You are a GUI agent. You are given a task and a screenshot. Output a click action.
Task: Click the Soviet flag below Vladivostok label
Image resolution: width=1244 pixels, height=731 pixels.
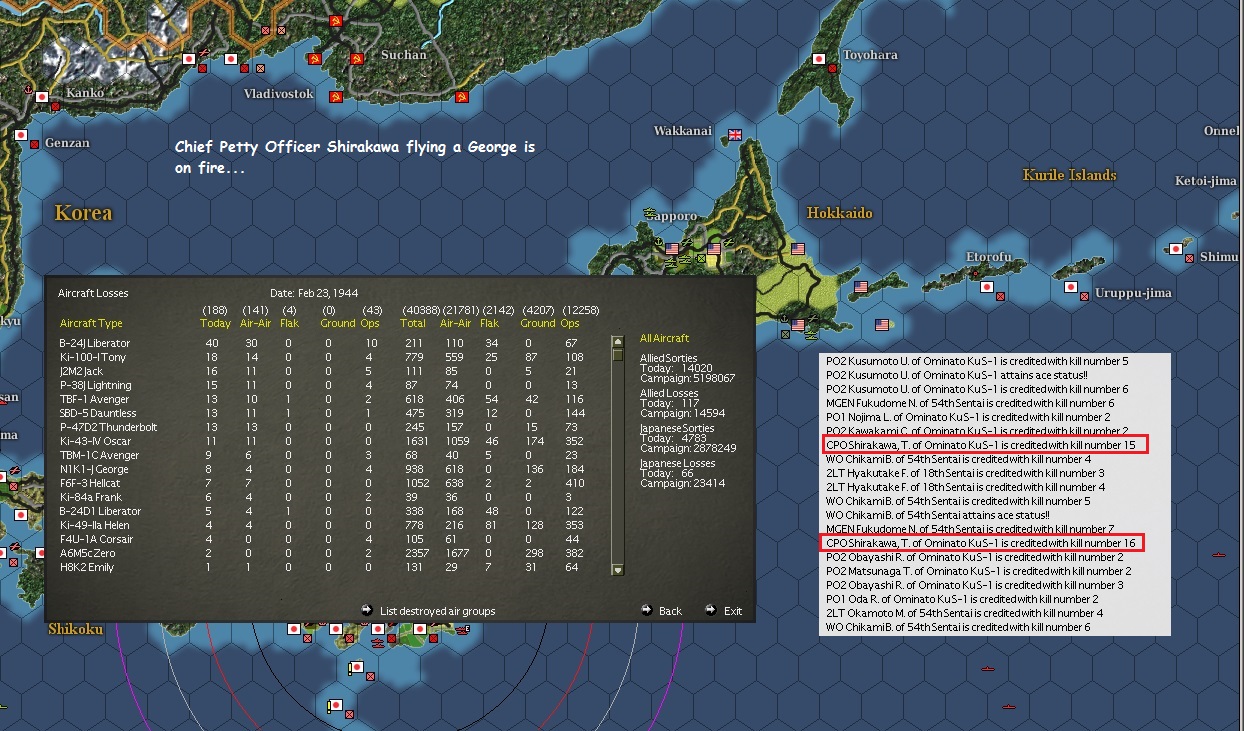pyautogui.click(x=336, y=97)
